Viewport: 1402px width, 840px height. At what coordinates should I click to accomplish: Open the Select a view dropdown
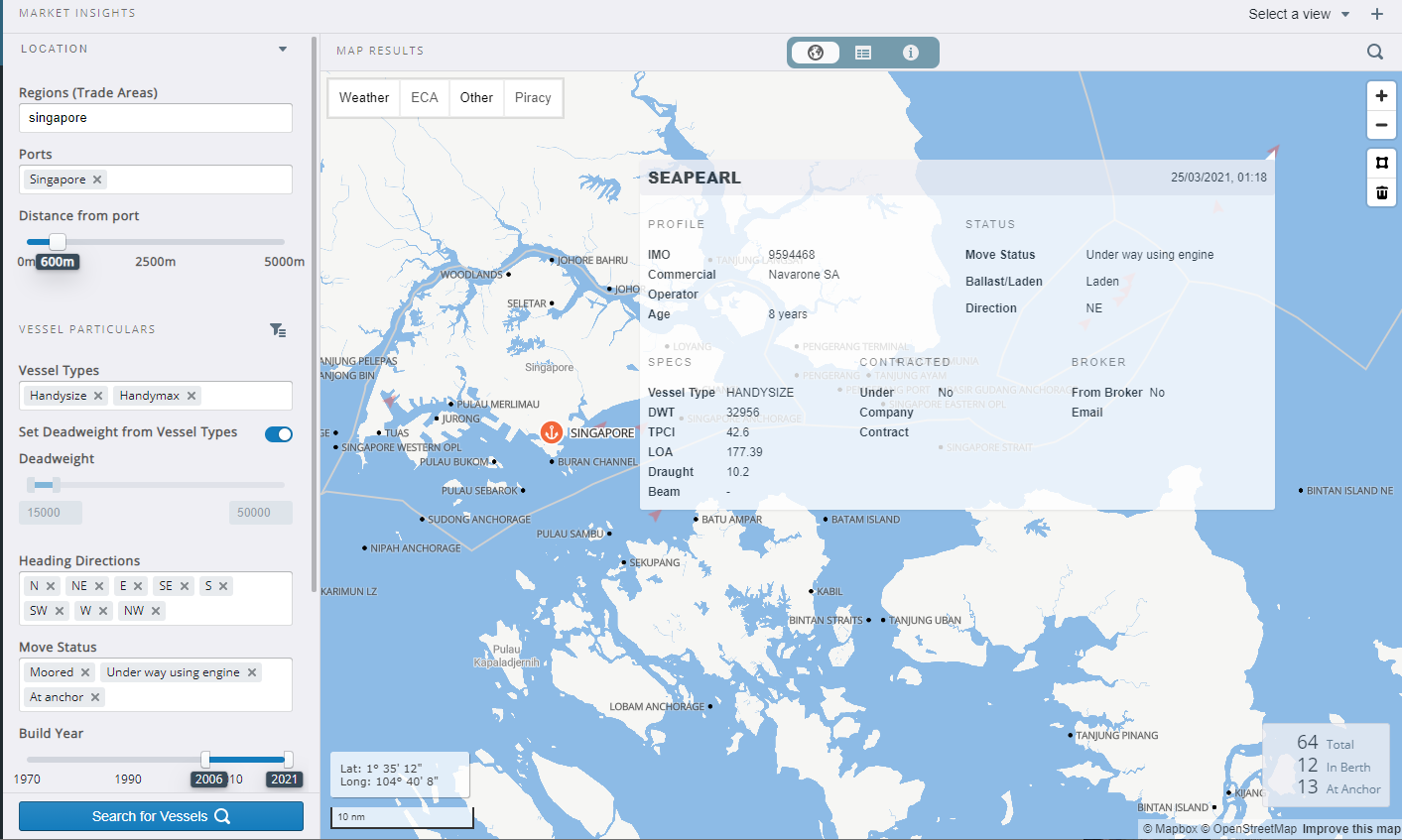pos(1299,14)
